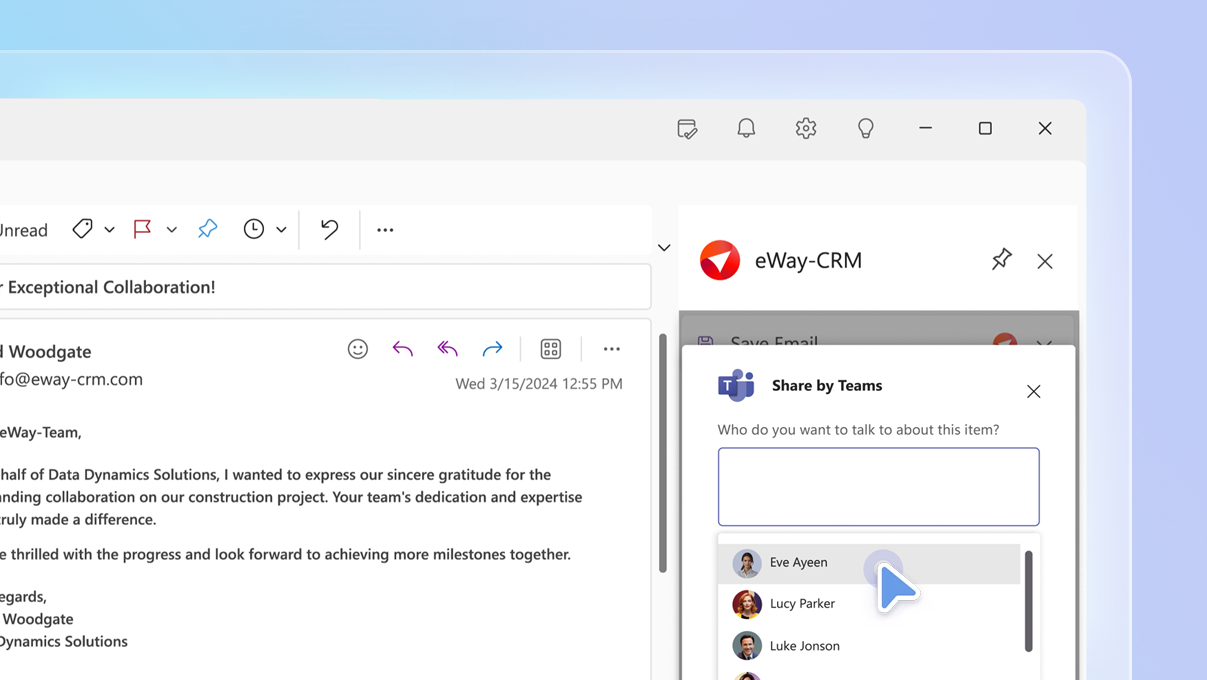Viewport: 1207px width, 680px height.
Task: Click the Unread toolbar button
Action: point(24,230)
